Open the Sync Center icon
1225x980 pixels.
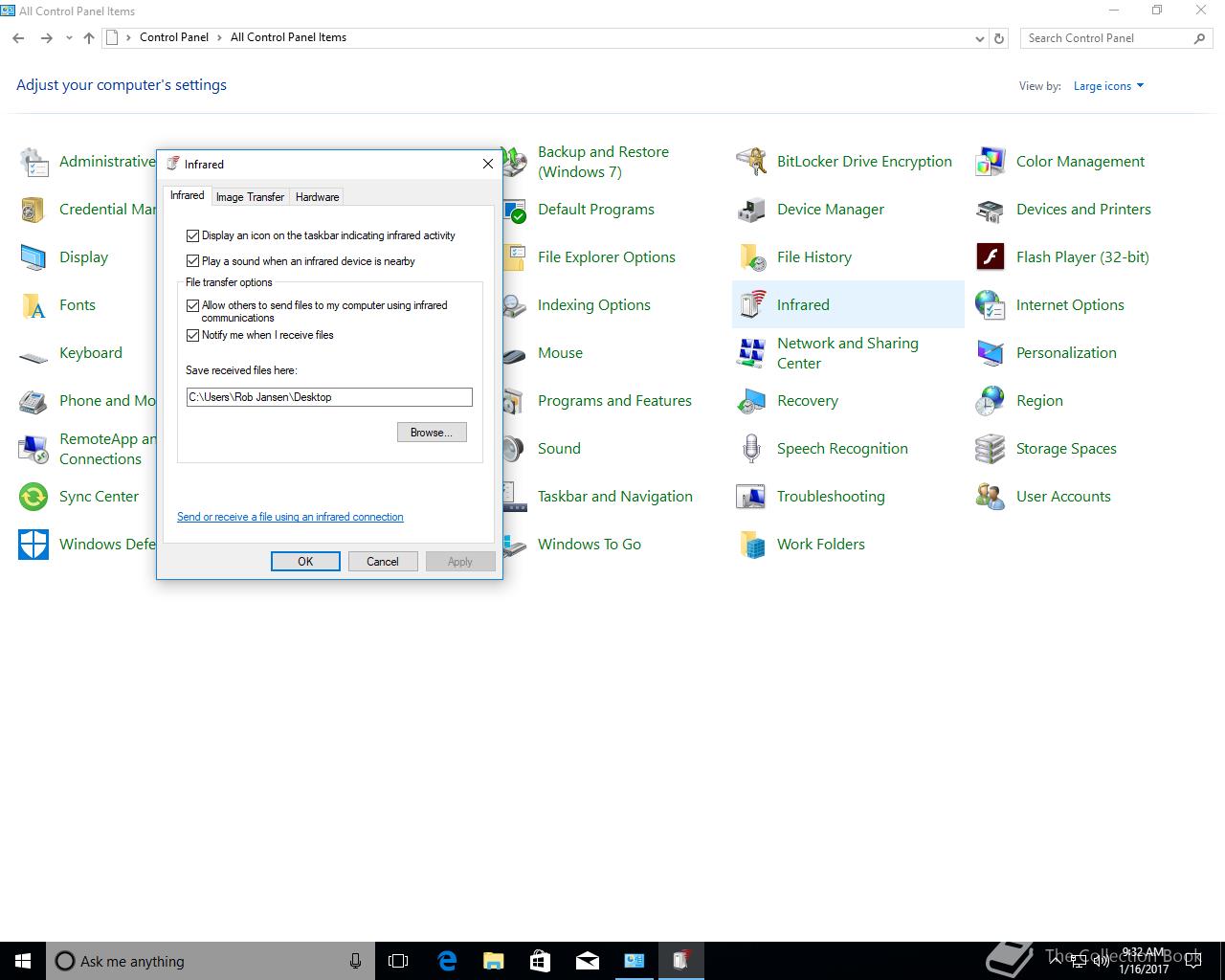coord(34,497)
